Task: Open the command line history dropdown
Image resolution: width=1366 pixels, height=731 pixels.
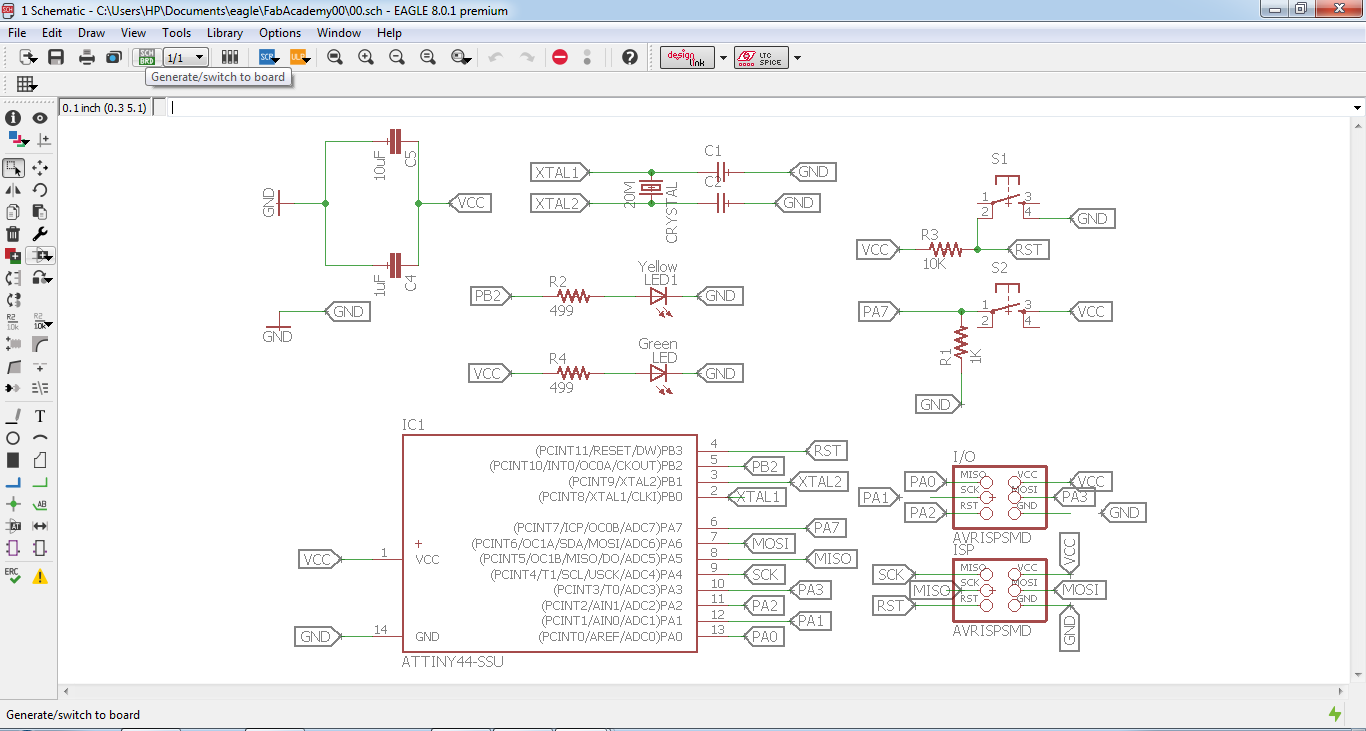Action: pyautogui.click(x=1357, y=108)
